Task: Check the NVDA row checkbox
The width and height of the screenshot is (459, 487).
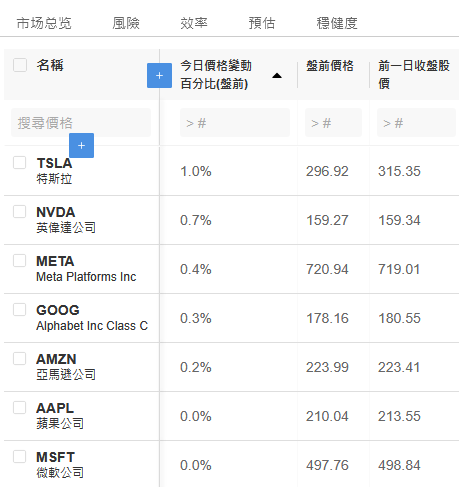Action: [x=19, y=212]
